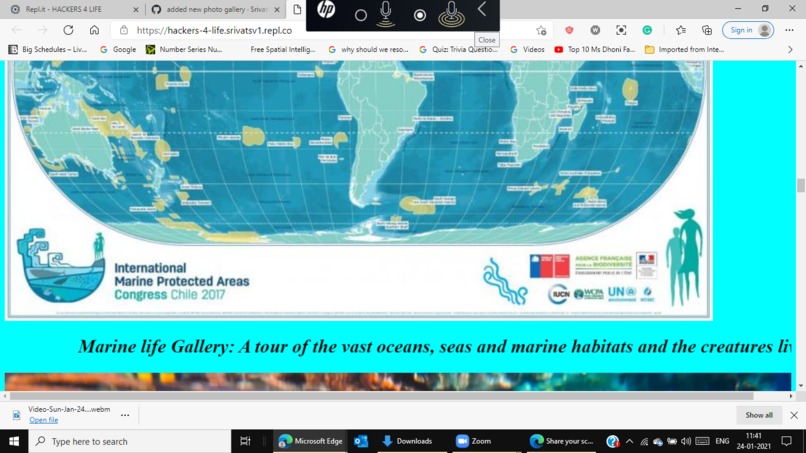Open the Share your screen Edge window
The width and height of the screenshot is (806, 453).
(x=561, y=441)
